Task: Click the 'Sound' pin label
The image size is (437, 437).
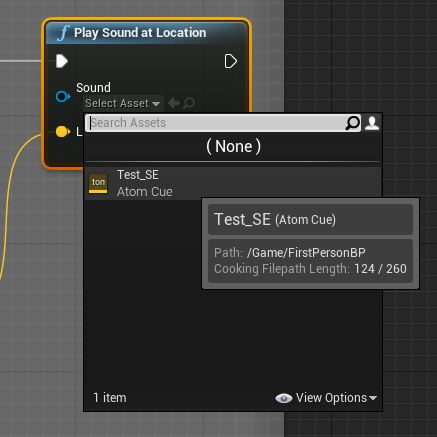Action: click(x=93, y=88)
